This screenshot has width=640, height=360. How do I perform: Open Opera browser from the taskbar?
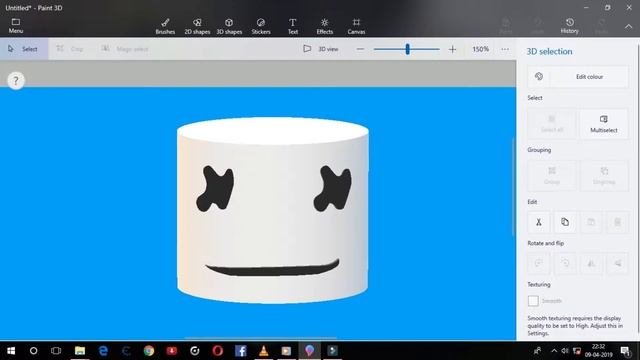218,351
